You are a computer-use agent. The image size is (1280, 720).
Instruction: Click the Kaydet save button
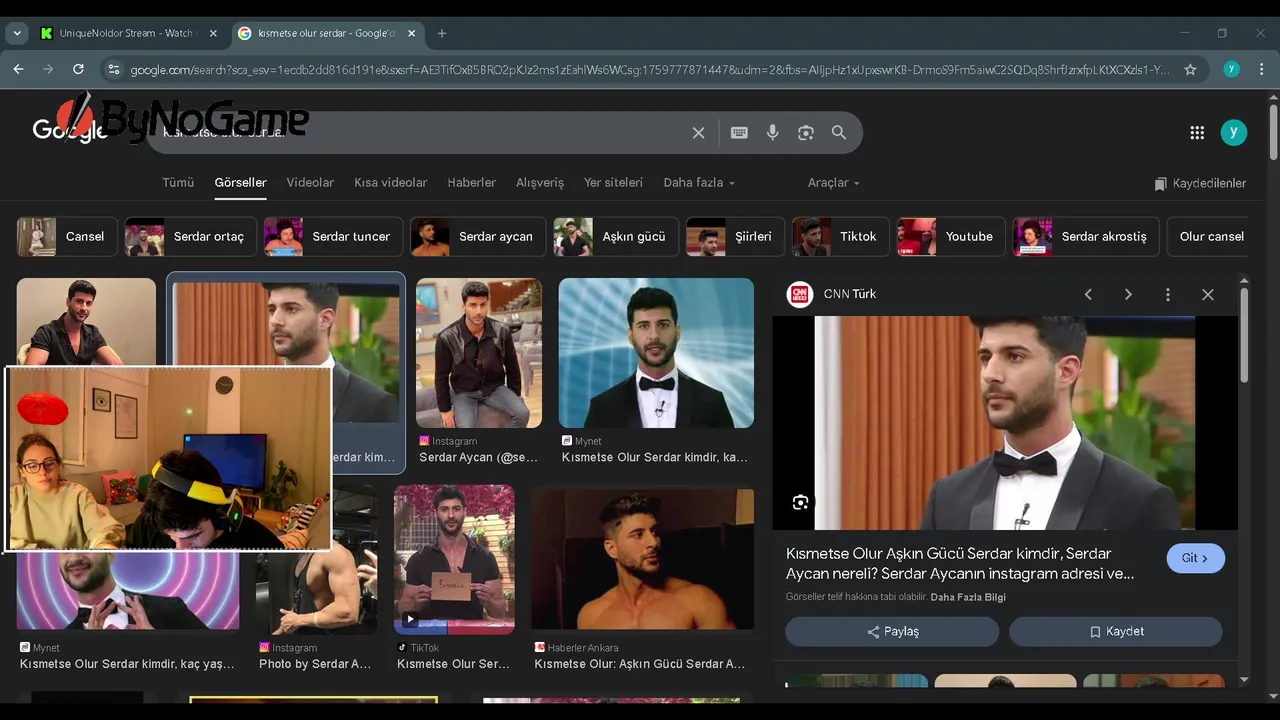coord(1116,631)
